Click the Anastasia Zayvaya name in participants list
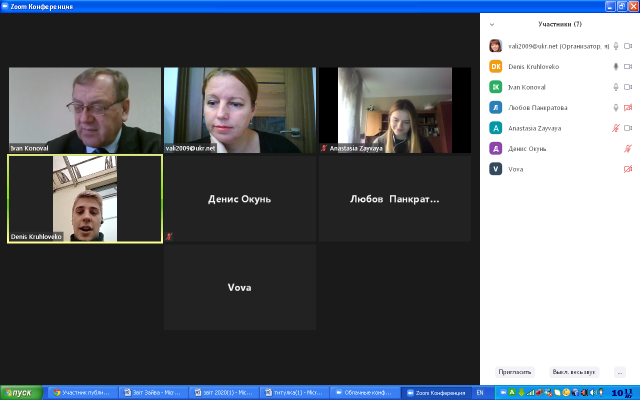This screenshot has width=640, height=400. pyautogui.click(x=534, y=128)
